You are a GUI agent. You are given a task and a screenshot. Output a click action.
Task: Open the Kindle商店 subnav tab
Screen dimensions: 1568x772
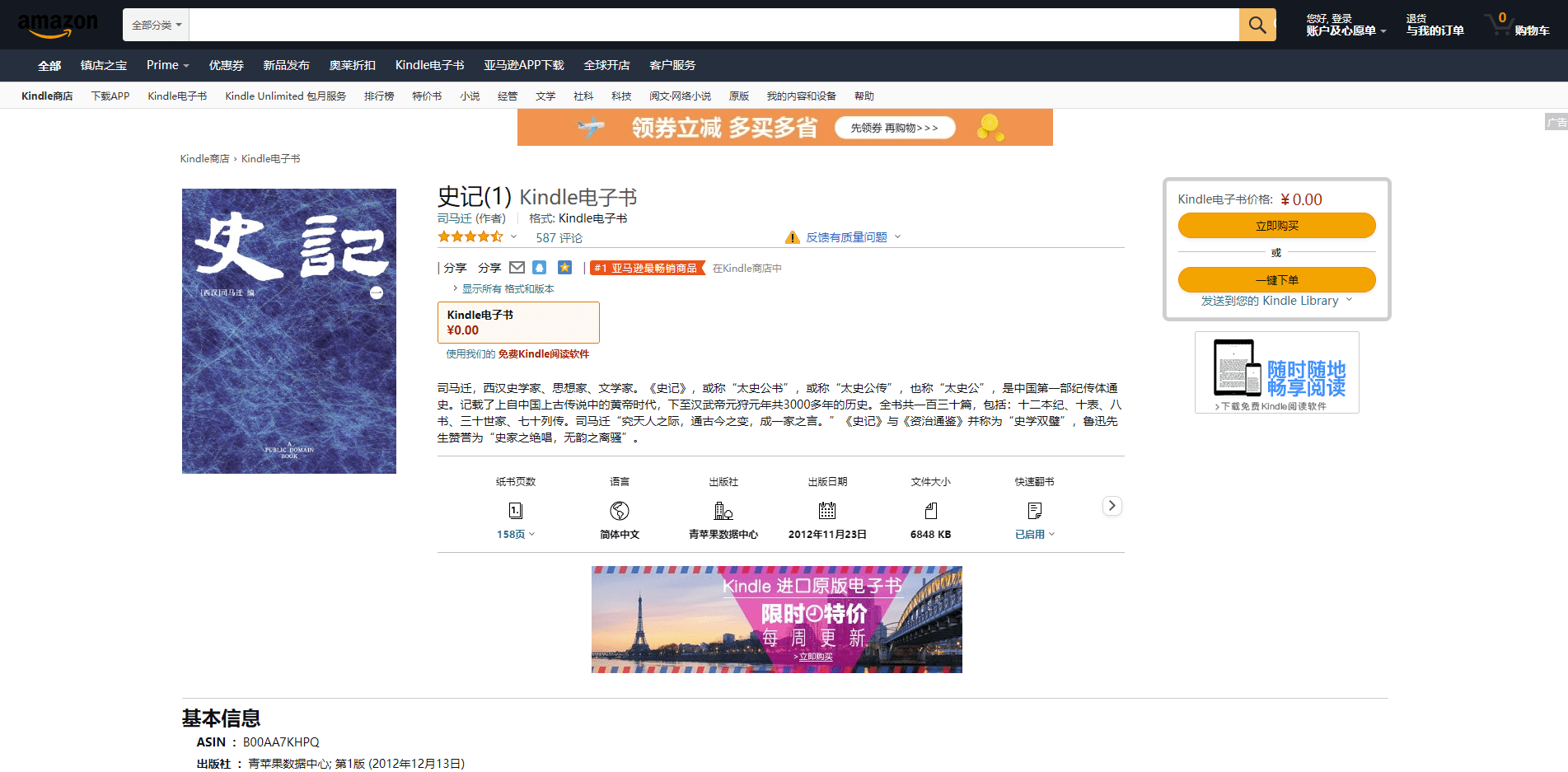point(47,96)
